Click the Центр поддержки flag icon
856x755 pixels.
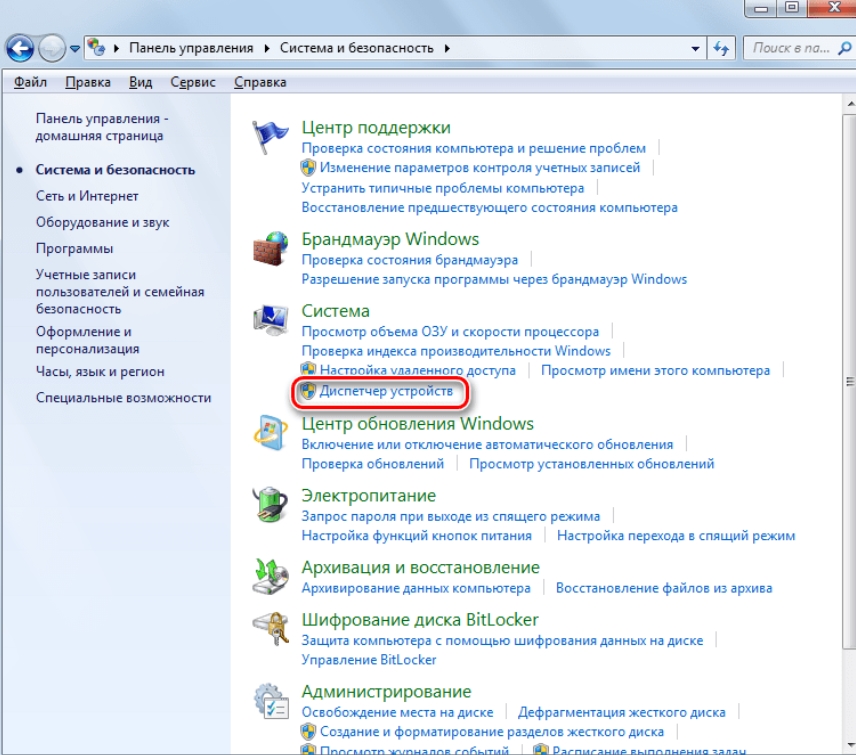[x=270, y=135]
